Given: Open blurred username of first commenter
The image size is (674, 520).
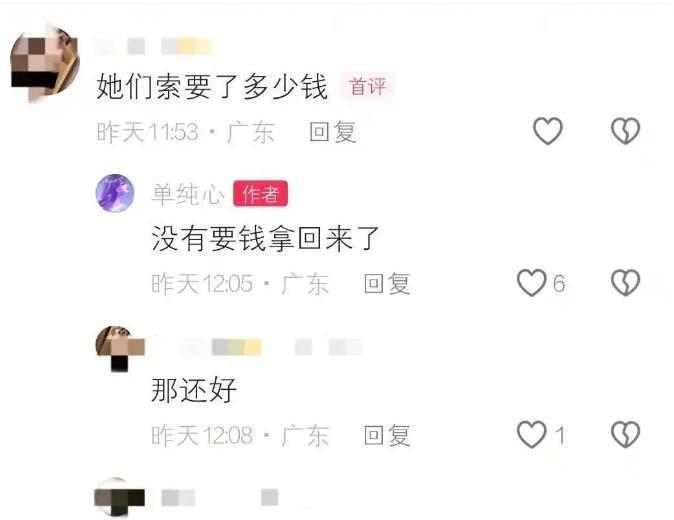Looking at the screenshot, I should 154,46.
